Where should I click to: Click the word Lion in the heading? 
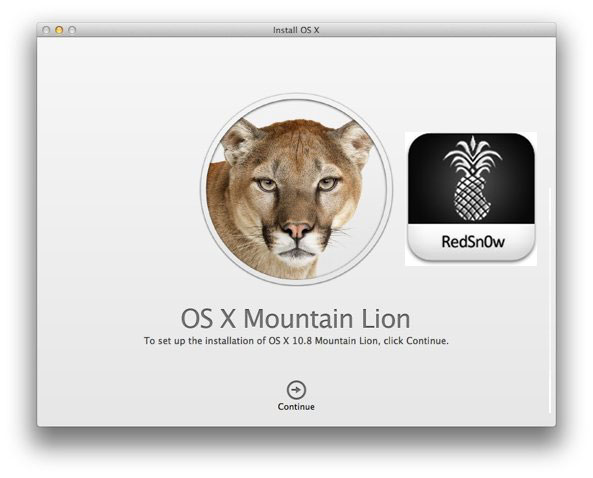click(386, 318)
